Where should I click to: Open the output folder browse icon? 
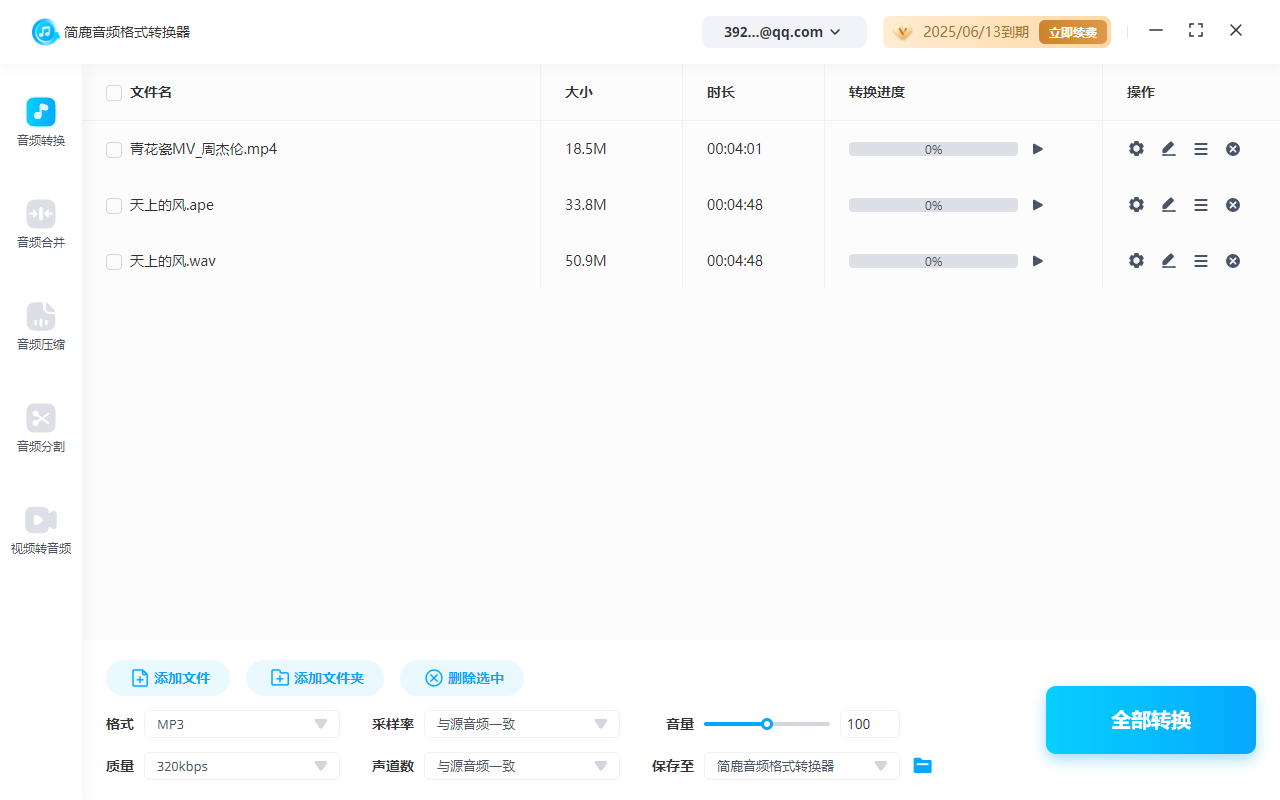point(922,765)
